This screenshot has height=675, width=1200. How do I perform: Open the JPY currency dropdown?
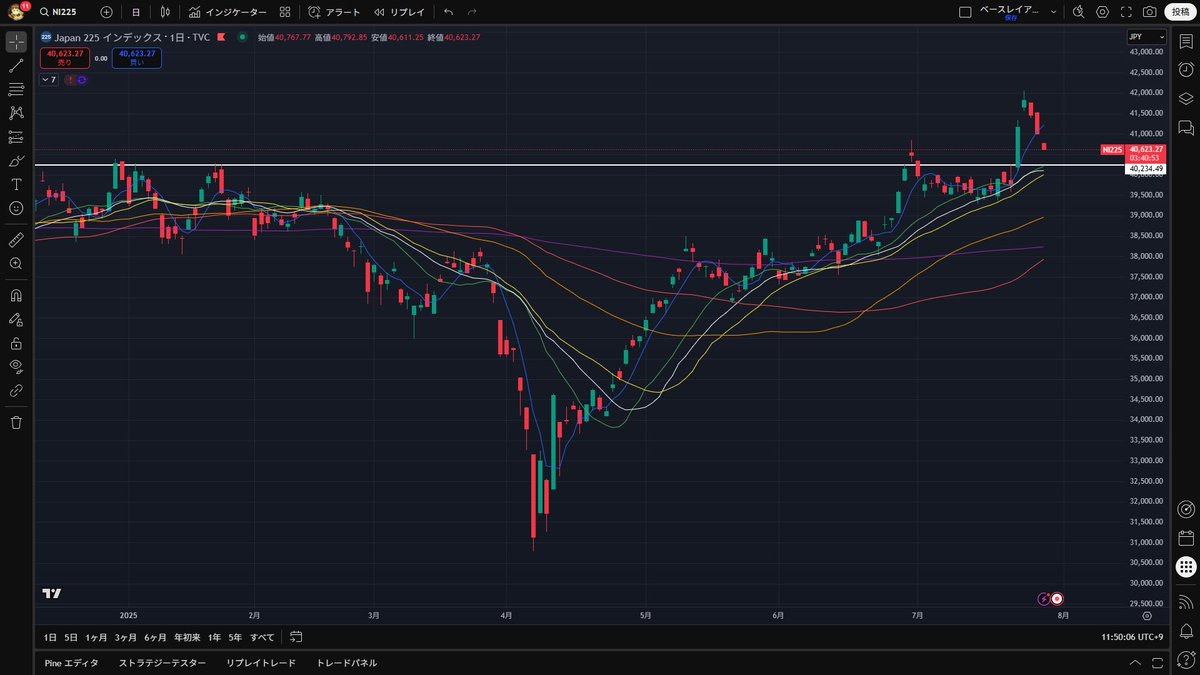[1147, 36]
